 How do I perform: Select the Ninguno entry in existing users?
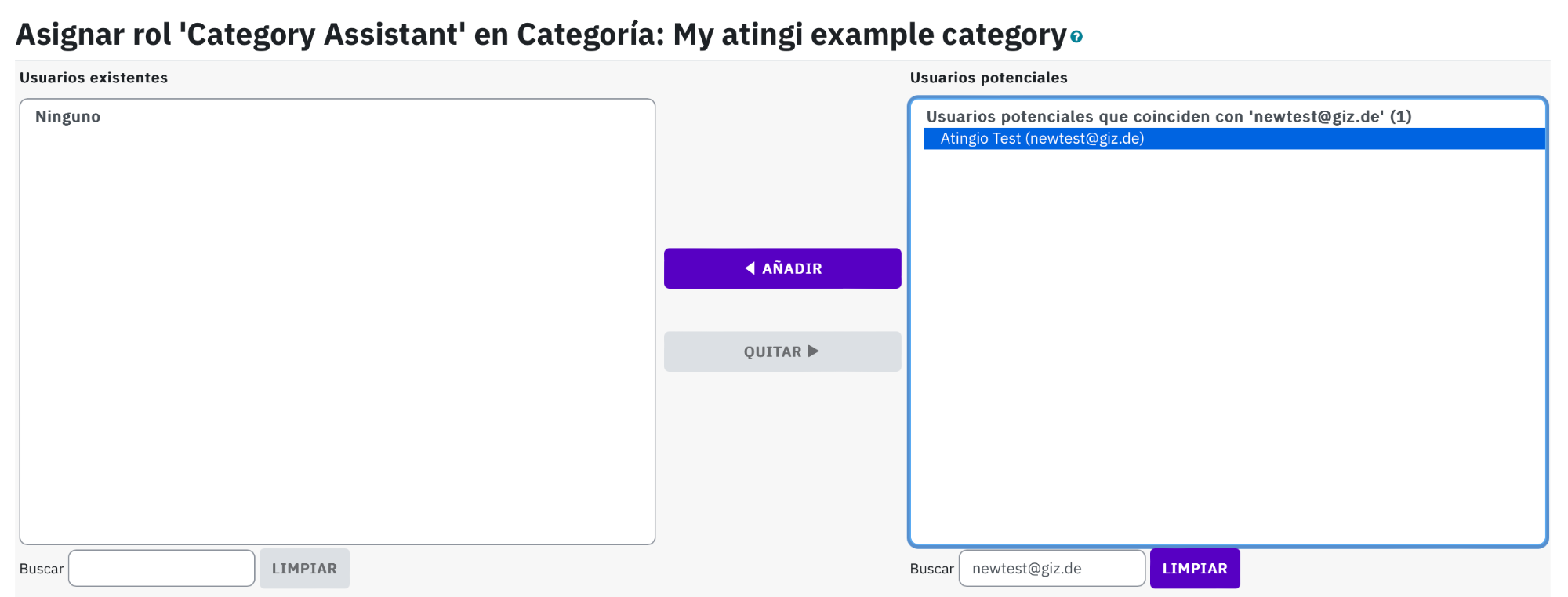68,116
